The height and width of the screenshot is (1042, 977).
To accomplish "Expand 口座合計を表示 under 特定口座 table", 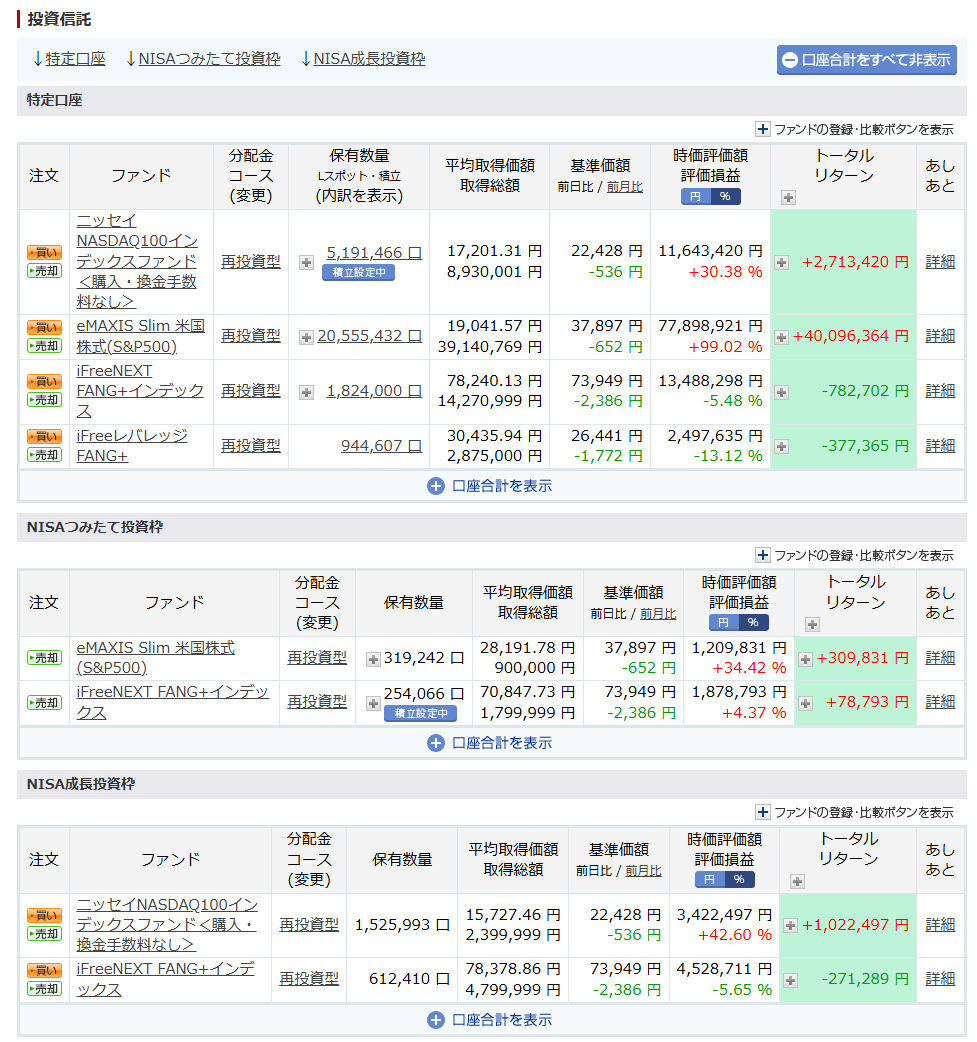I will (x=490, y=486).
